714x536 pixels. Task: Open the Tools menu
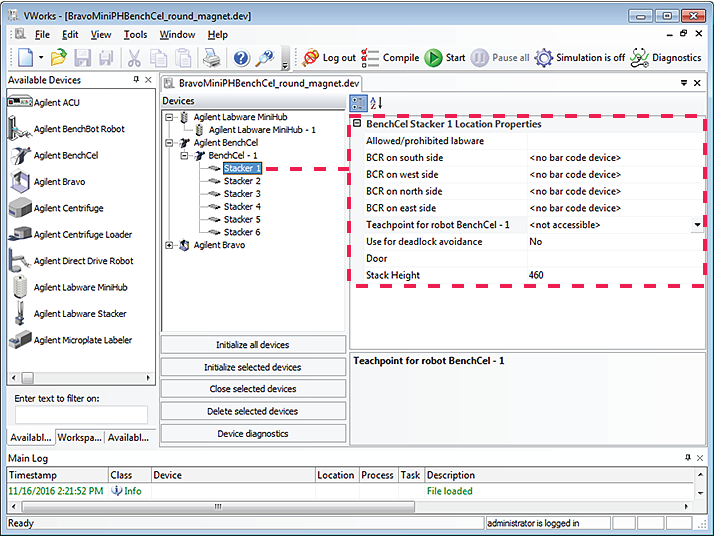[x=135, y=35]
